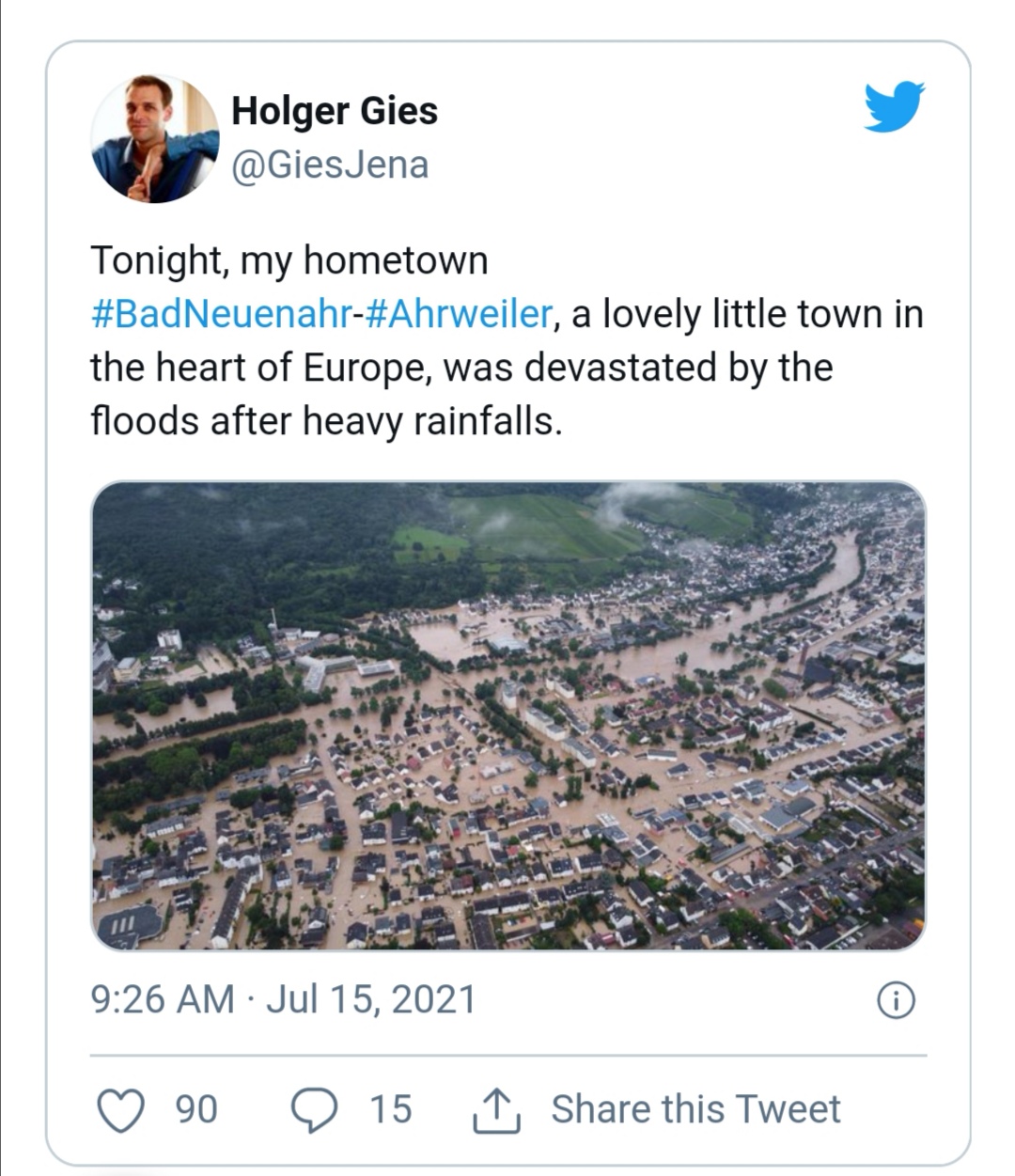
Task: Click the words "Tonight, my hometown"
Action: [x=289, y=260]
